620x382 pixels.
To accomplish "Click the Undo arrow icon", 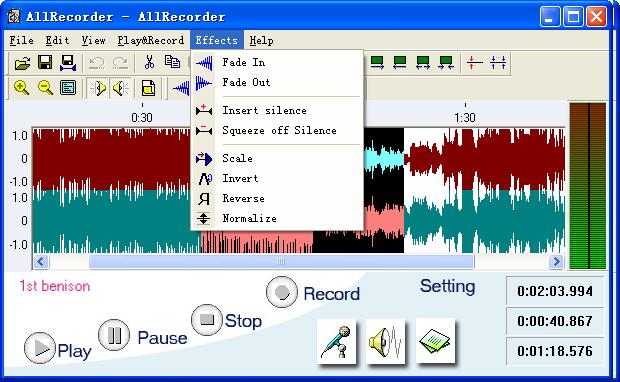I will (96, 63).
